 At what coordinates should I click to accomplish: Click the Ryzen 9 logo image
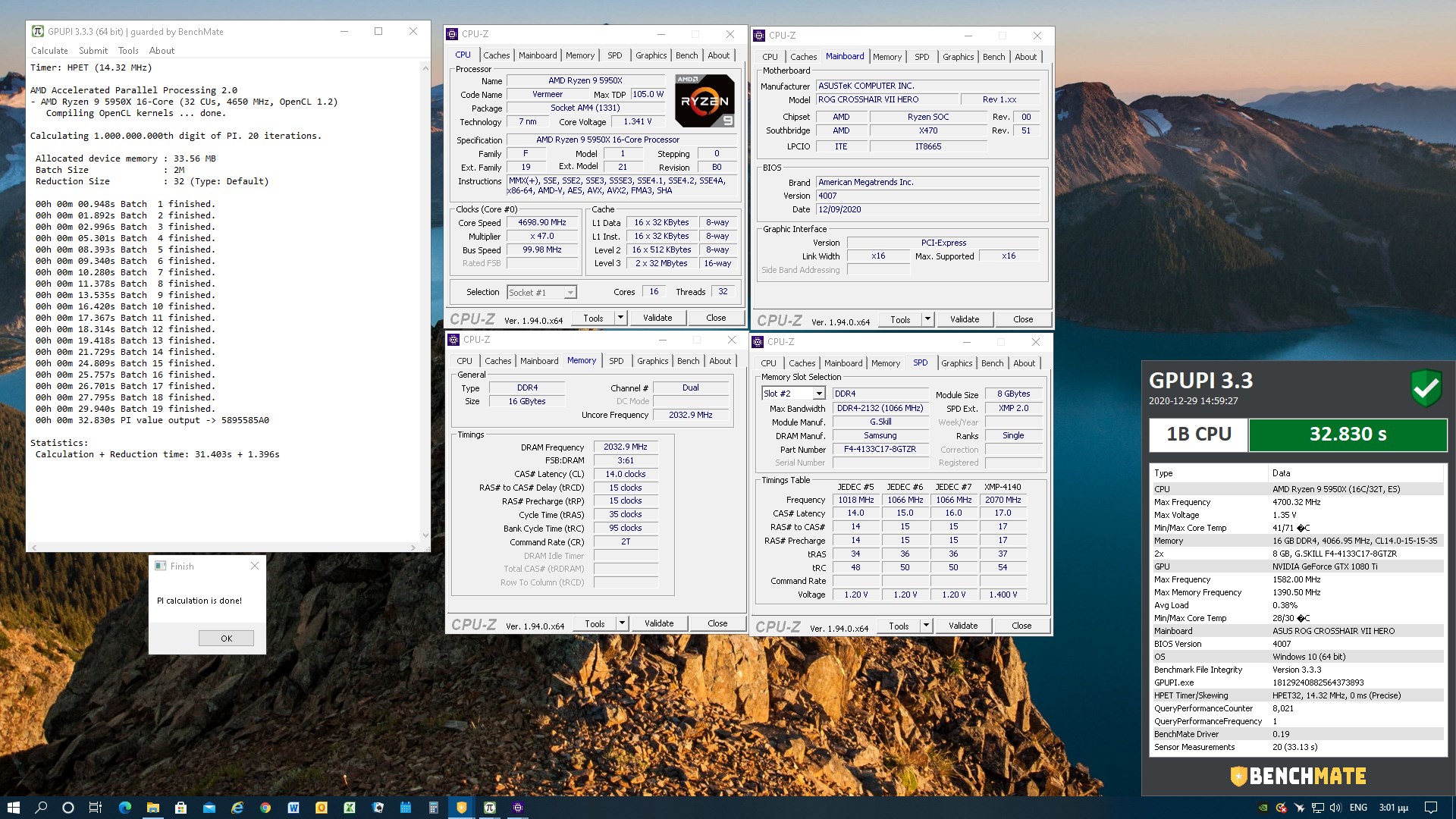click(704, 100)
